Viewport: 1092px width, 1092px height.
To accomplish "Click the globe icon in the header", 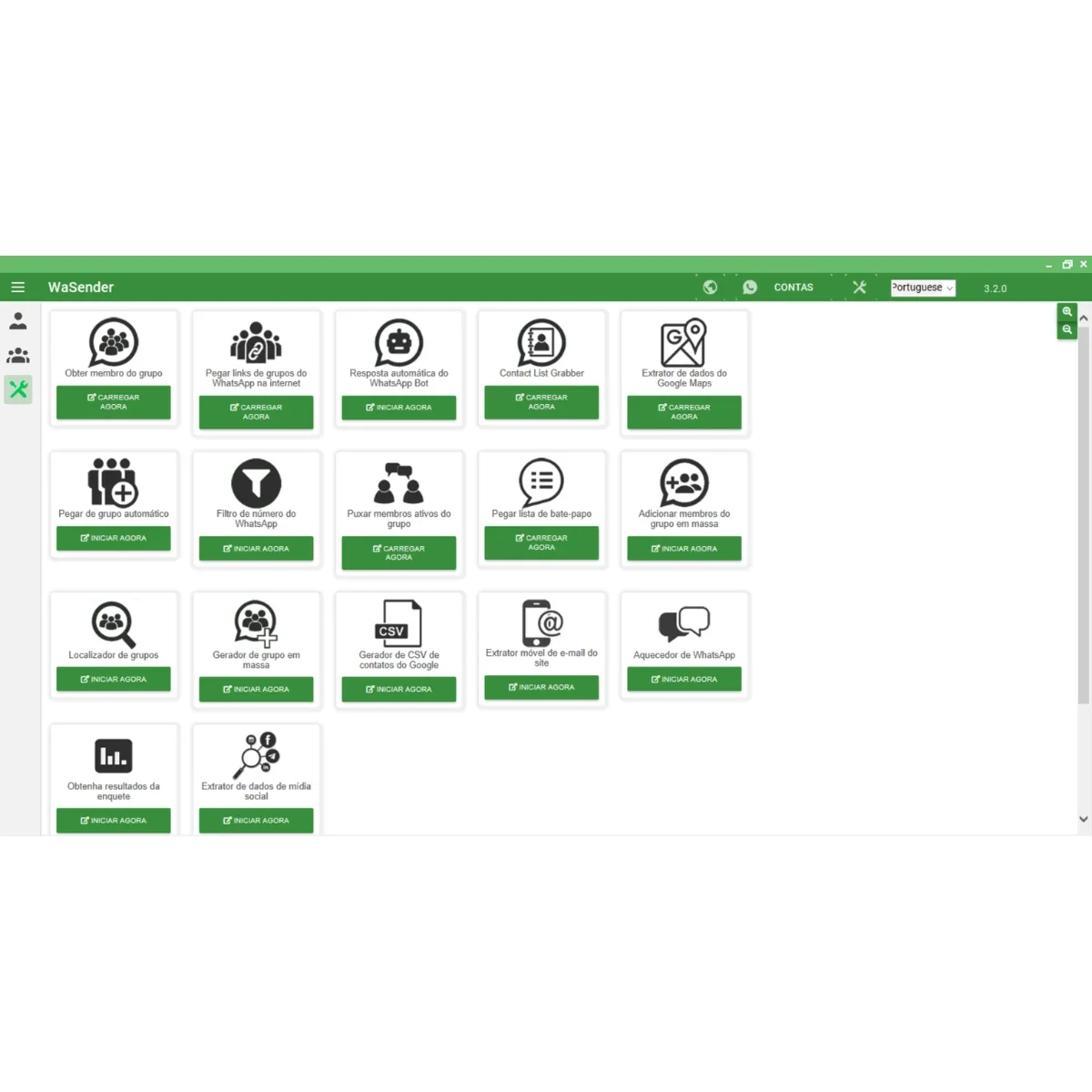I will [710, 287].
